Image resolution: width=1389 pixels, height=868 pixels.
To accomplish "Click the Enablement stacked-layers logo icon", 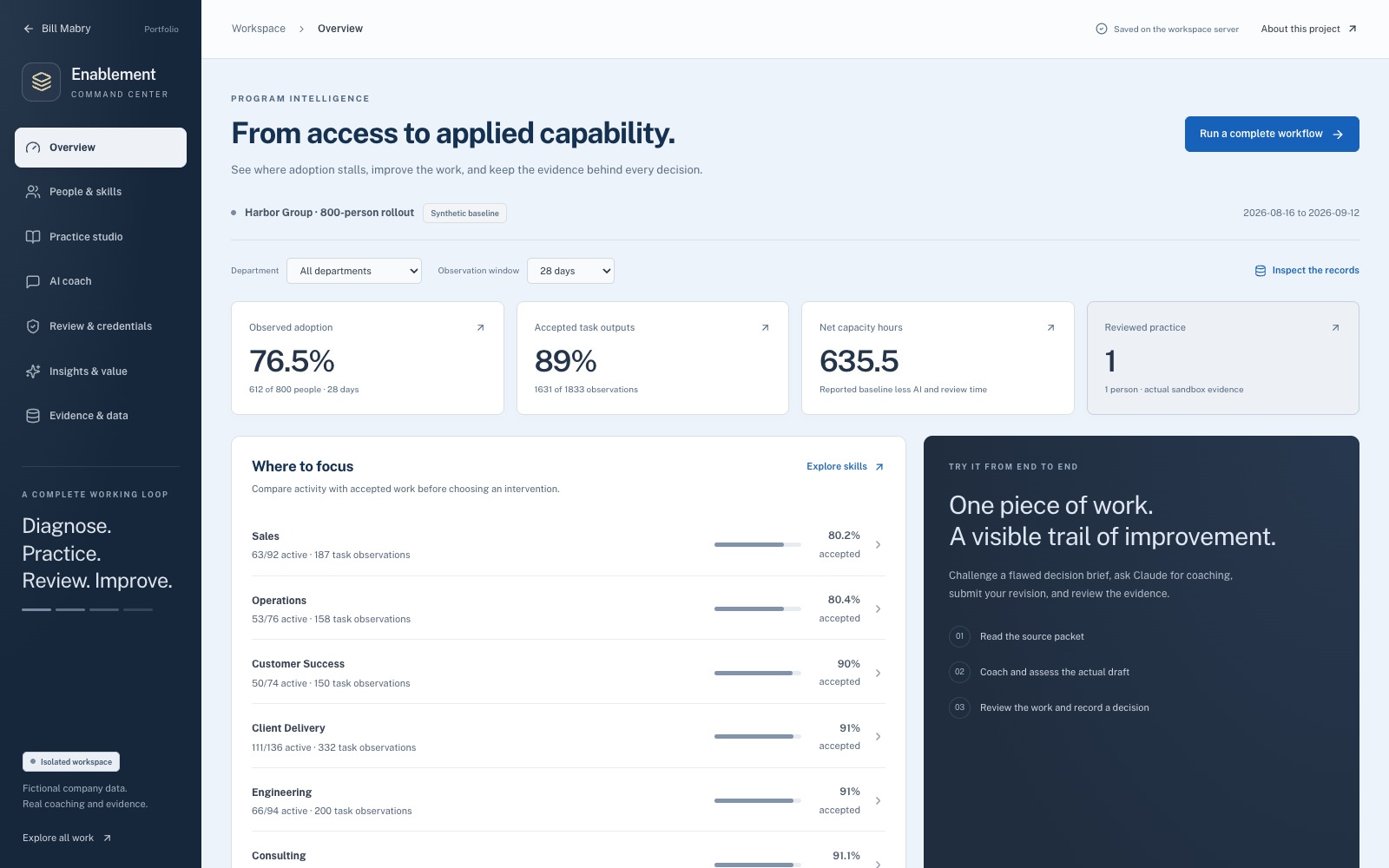I will pos(41,82).
